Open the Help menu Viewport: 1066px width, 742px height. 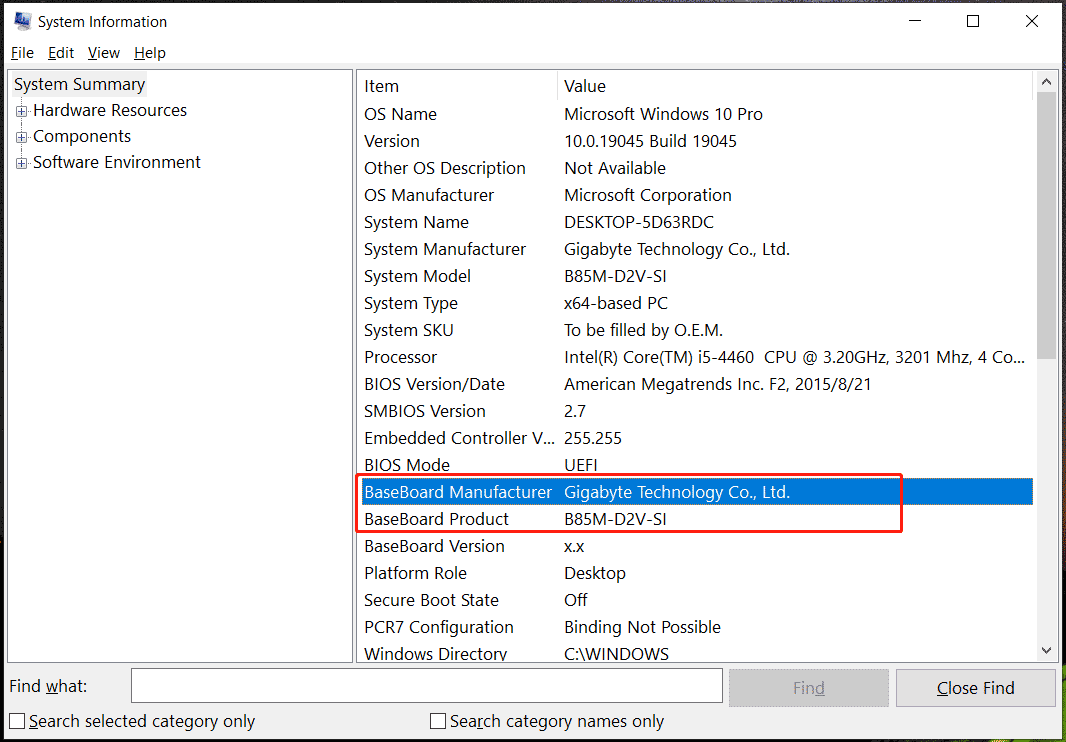click(150, 53)
